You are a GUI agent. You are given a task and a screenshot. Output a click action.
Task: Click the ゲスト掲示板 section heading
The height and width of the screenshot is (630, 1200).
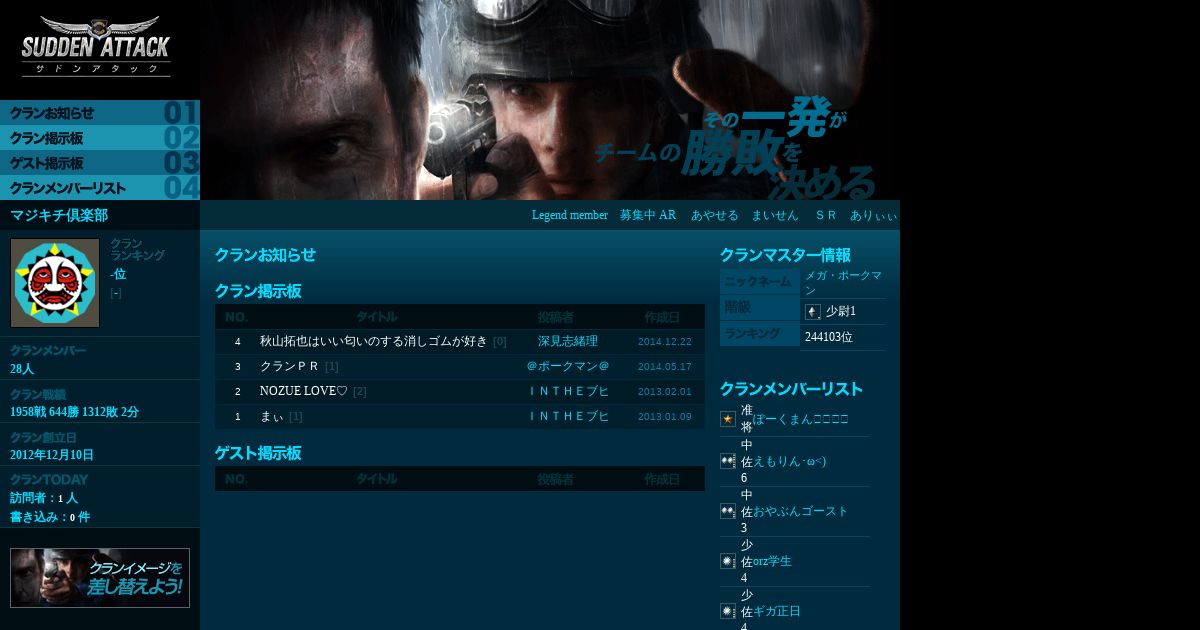pos(258,453)
